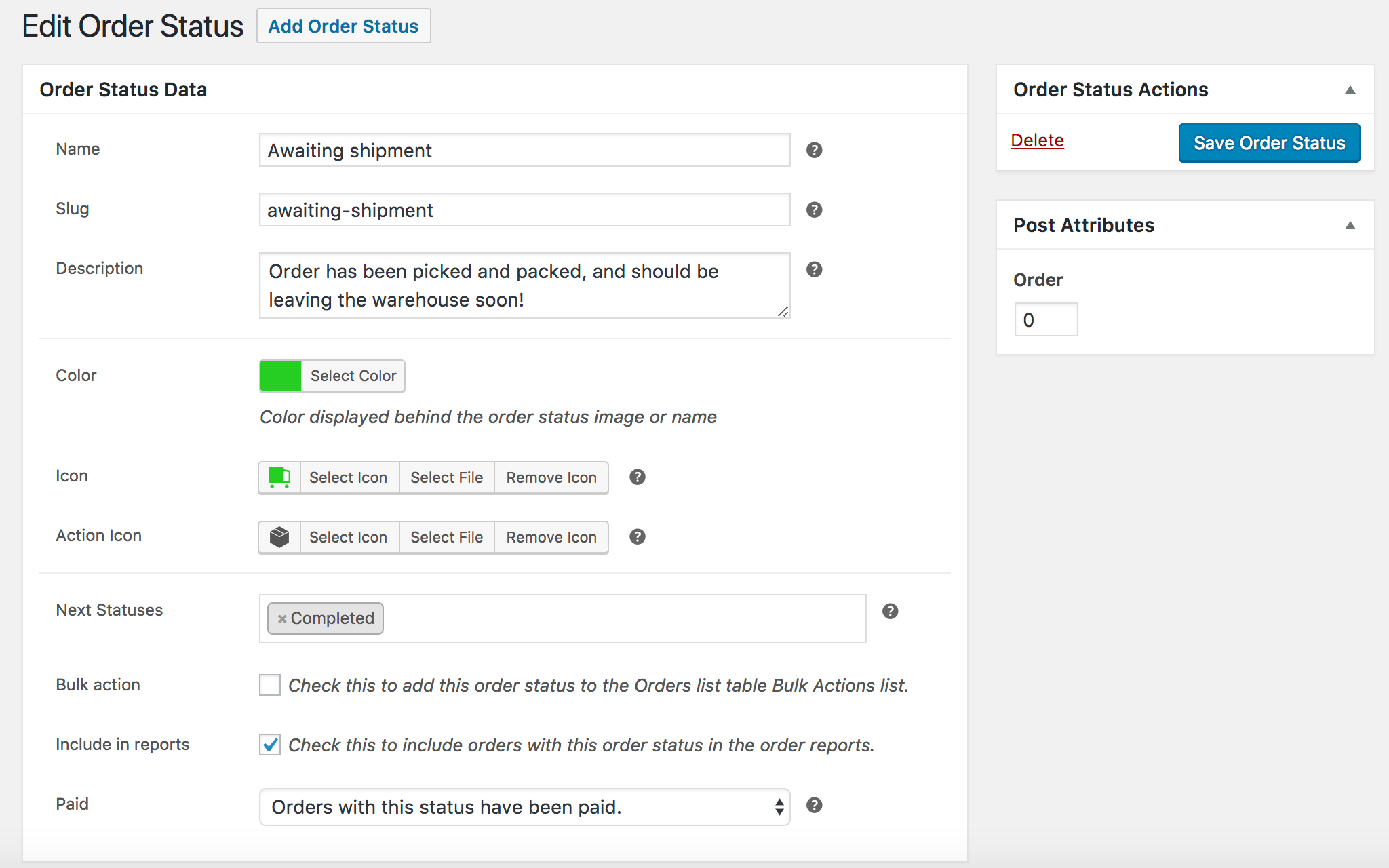Screen dimensions: 1389x868
Task: Open the Select Color picker
Action: pyautogui.click(x=352, y=376)
